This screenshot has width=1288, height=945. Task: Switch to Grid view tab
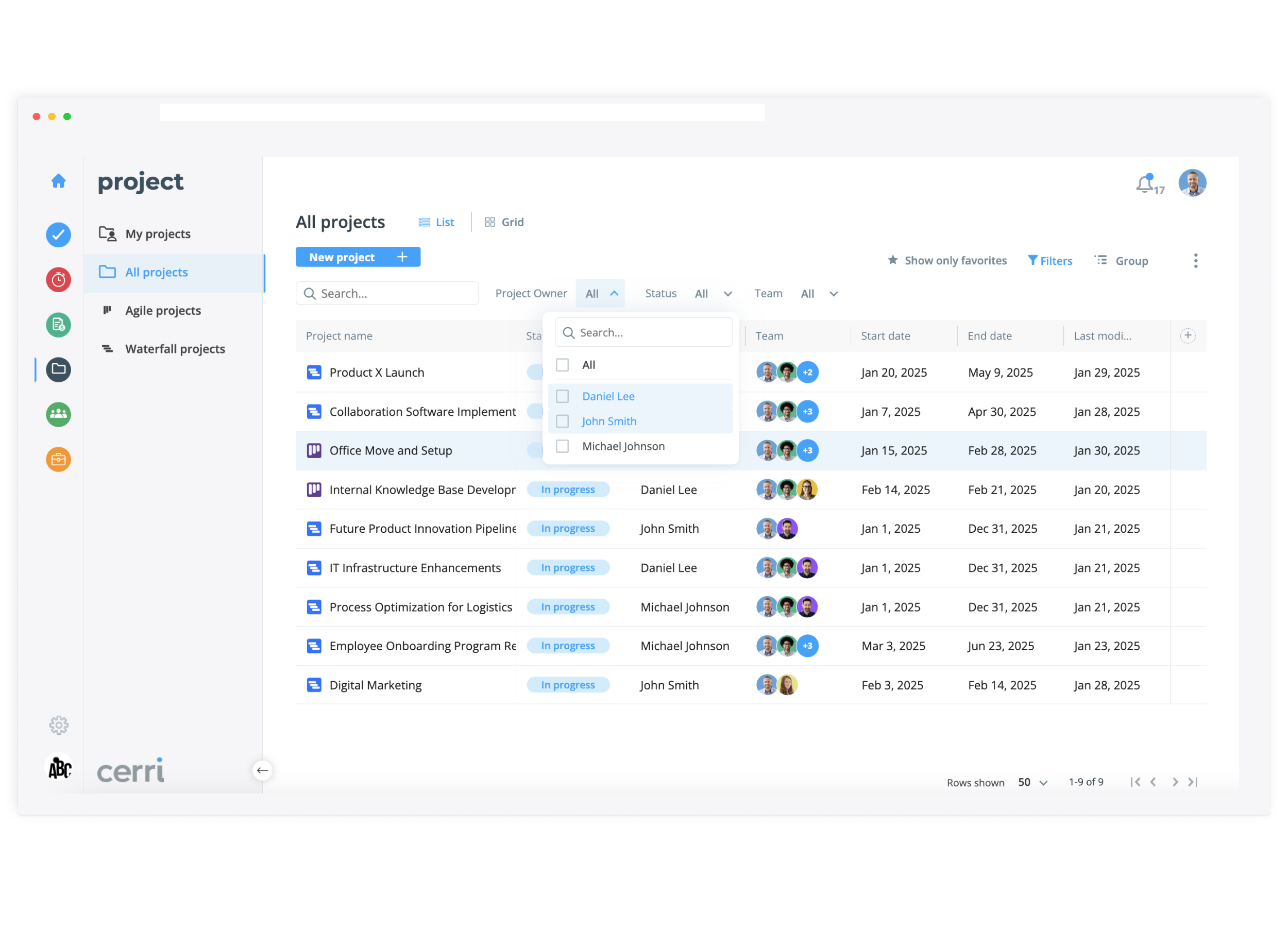pos(504,223)
